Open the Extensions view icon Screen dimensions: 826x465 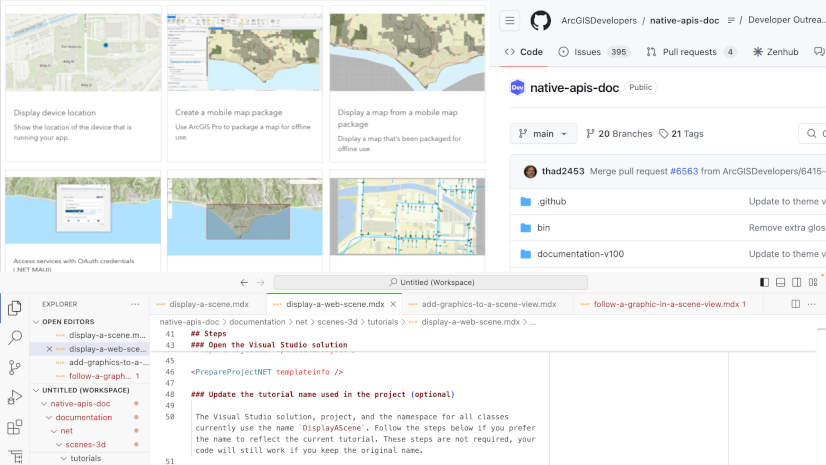pos(15,427)
